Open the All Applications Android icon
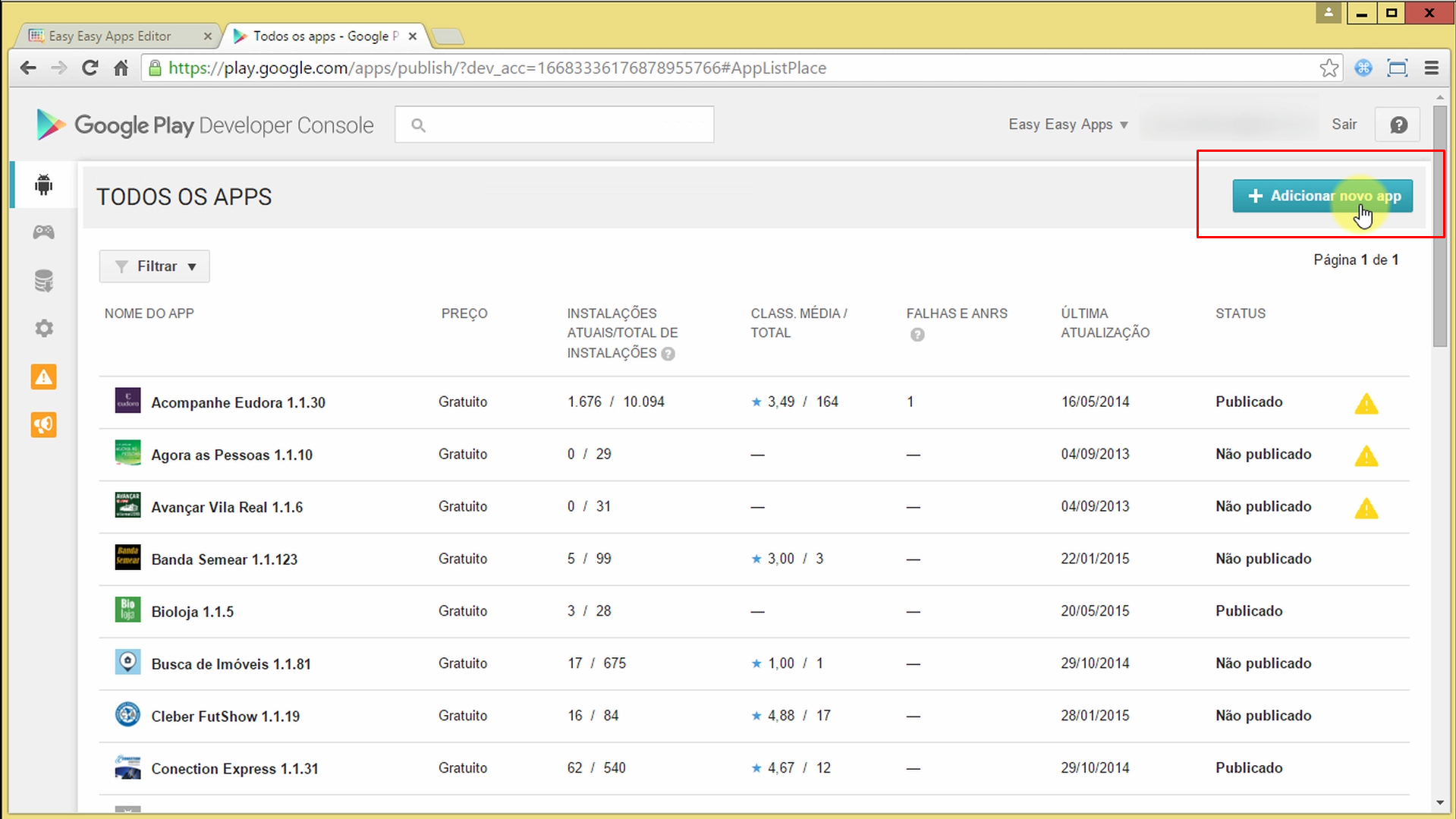Image resolution: width=1456 pixels, height=819 pixels. 44,184
